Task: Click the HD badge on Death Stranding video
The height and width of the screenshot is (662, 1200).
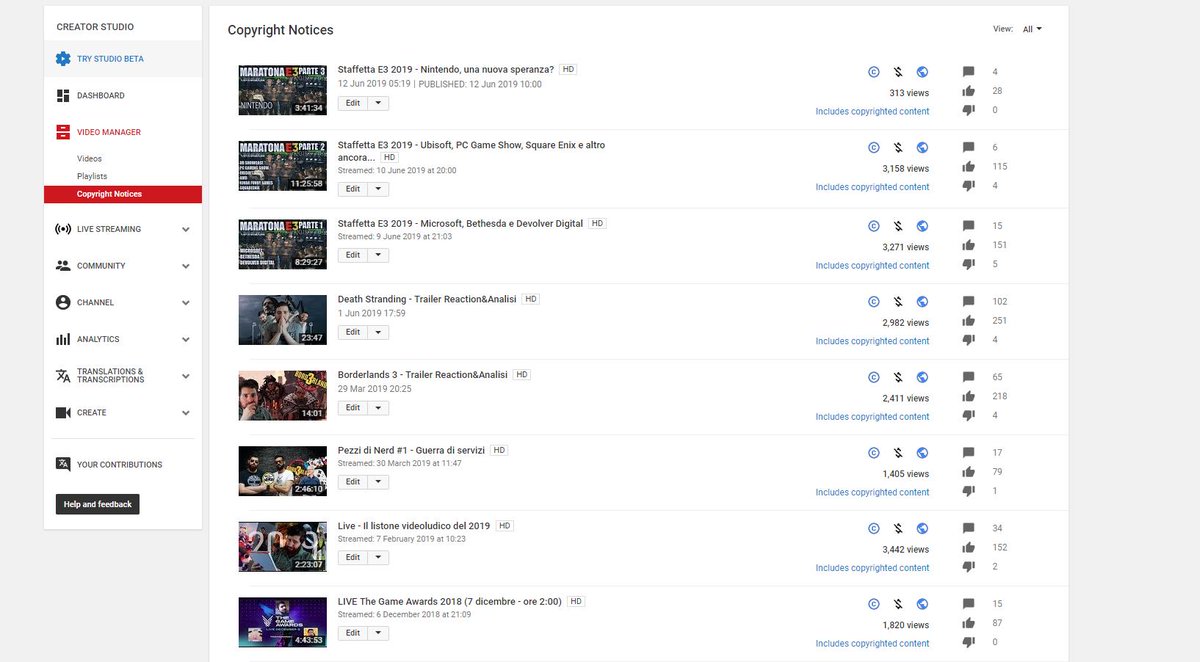Action: (x=531, y=299)
